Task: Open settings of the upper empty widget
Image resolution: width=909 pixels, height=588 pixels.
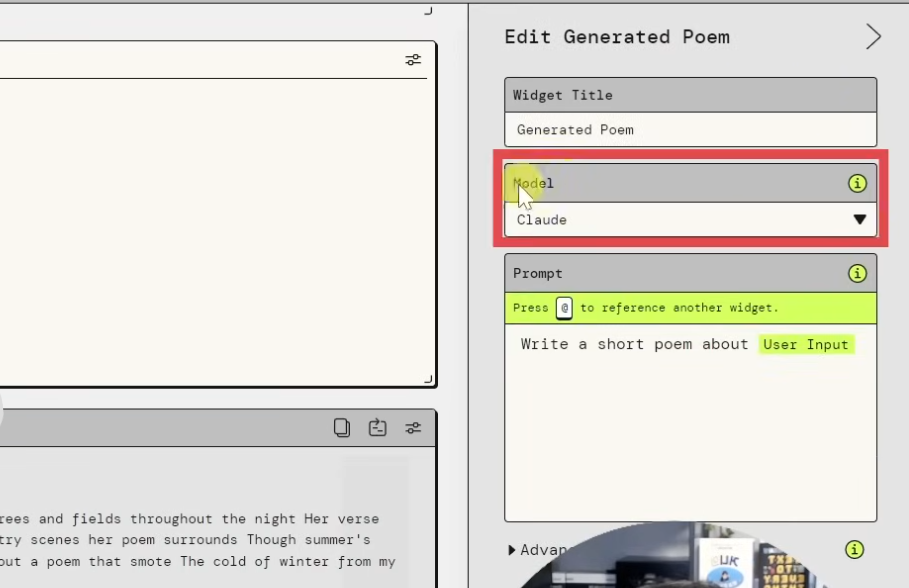Action: coord(413,60)
